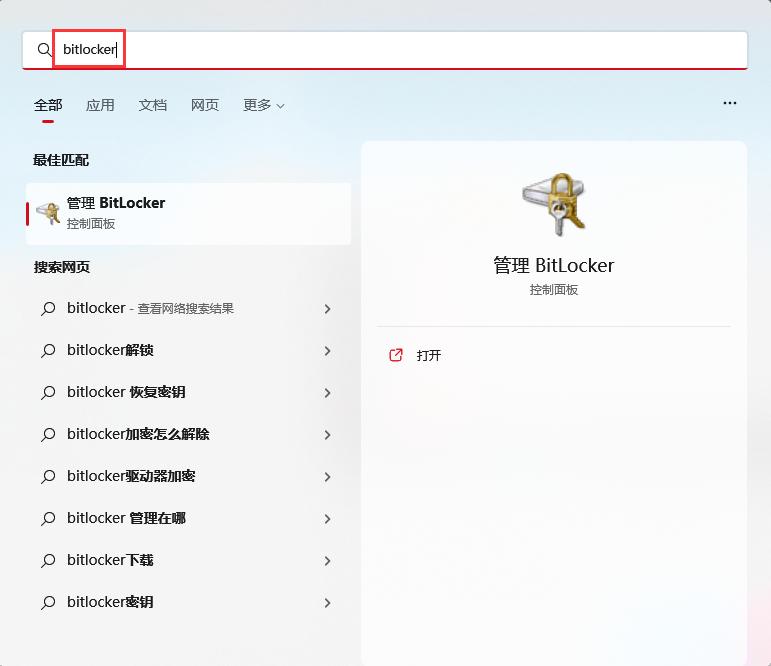
Task: Switch to the 全部 tab
Action: [48, 105]
